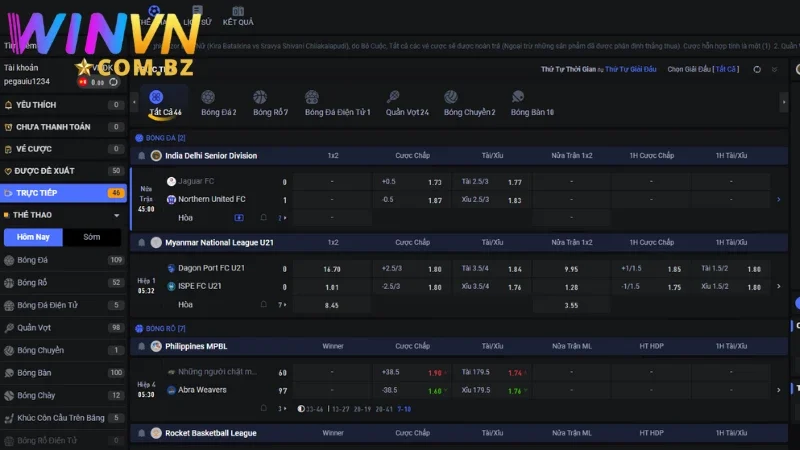
Task: Select the Bóng Rổ 7 basketball icon
Action: tap(270, 103)
